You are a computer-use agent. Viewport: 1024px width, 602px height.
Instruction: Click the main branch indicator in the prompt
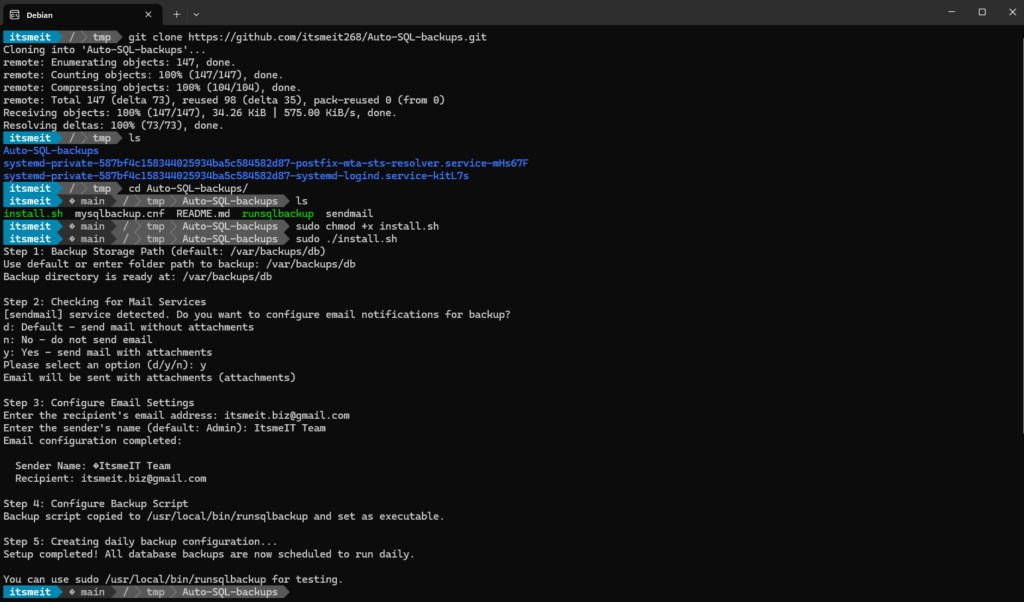pos(90,591)
